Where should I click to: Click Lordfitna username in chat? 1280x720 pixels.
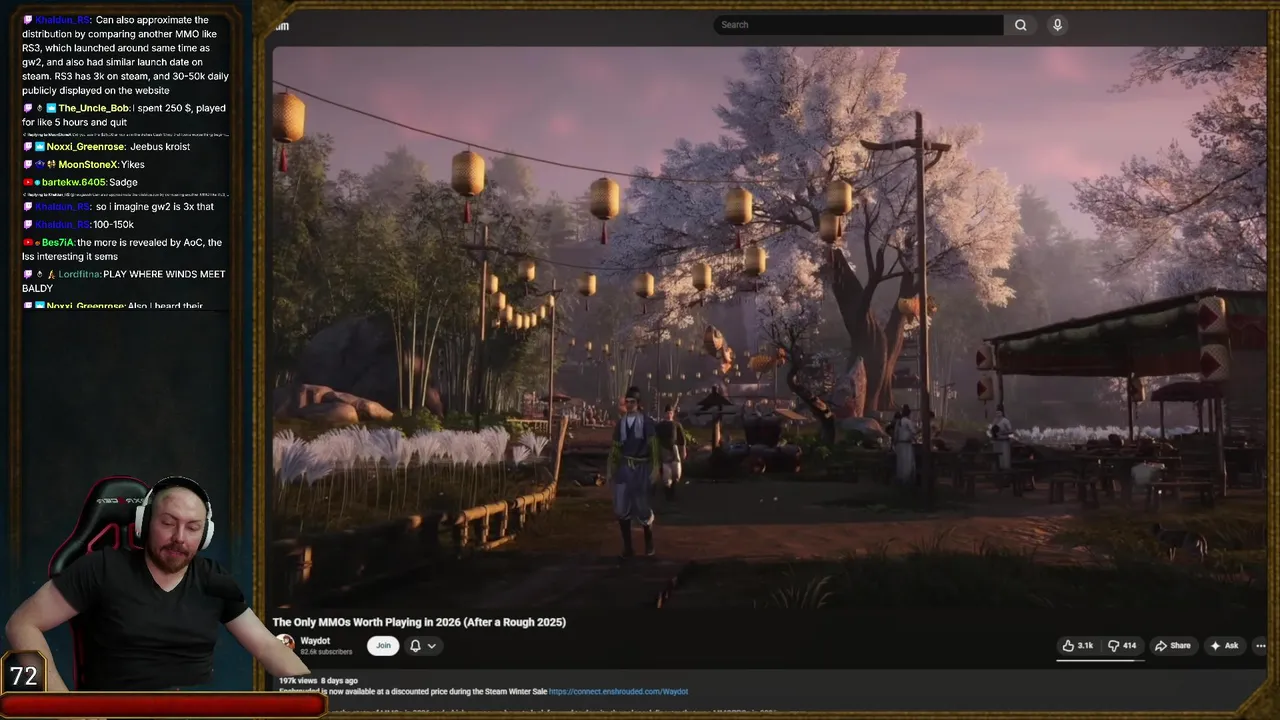(x=79, y=274)
